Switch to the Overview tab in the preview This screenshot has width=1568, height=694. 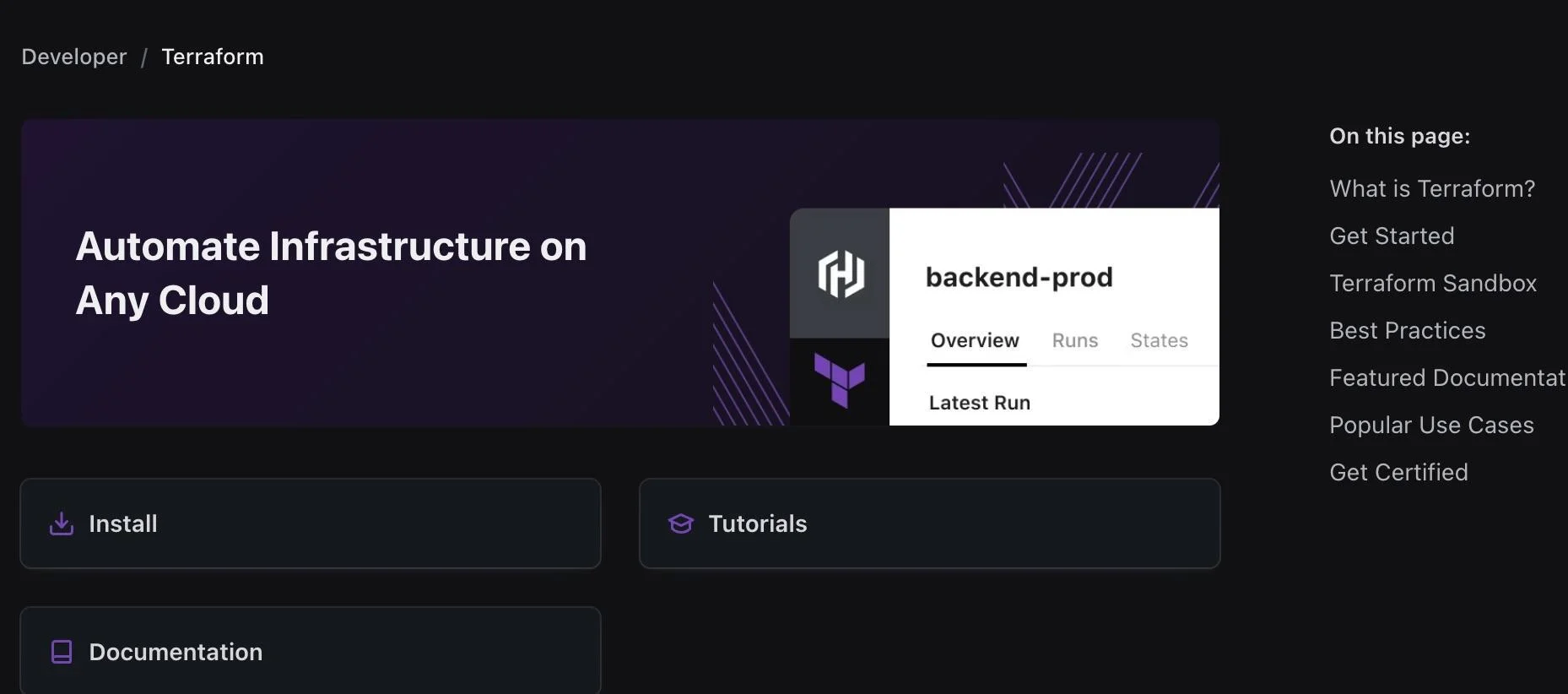[974, 340]
